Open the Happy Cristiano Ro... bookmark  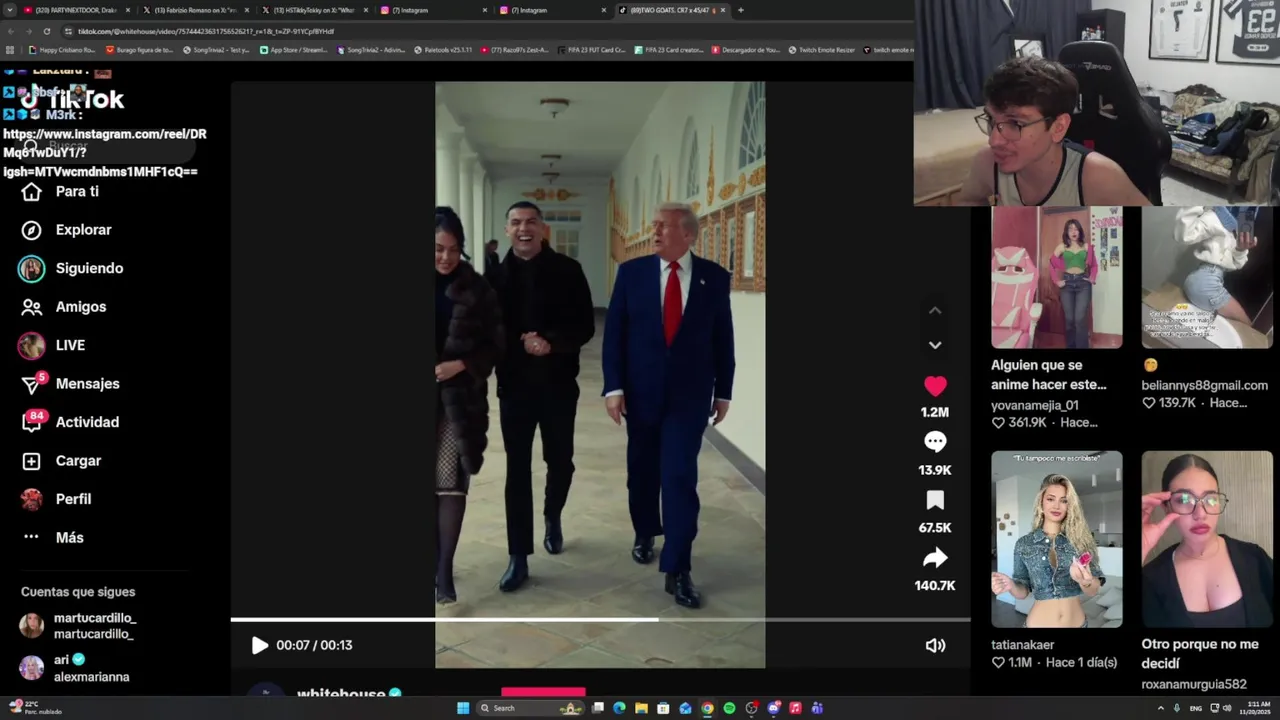click(x=62, y=50)
